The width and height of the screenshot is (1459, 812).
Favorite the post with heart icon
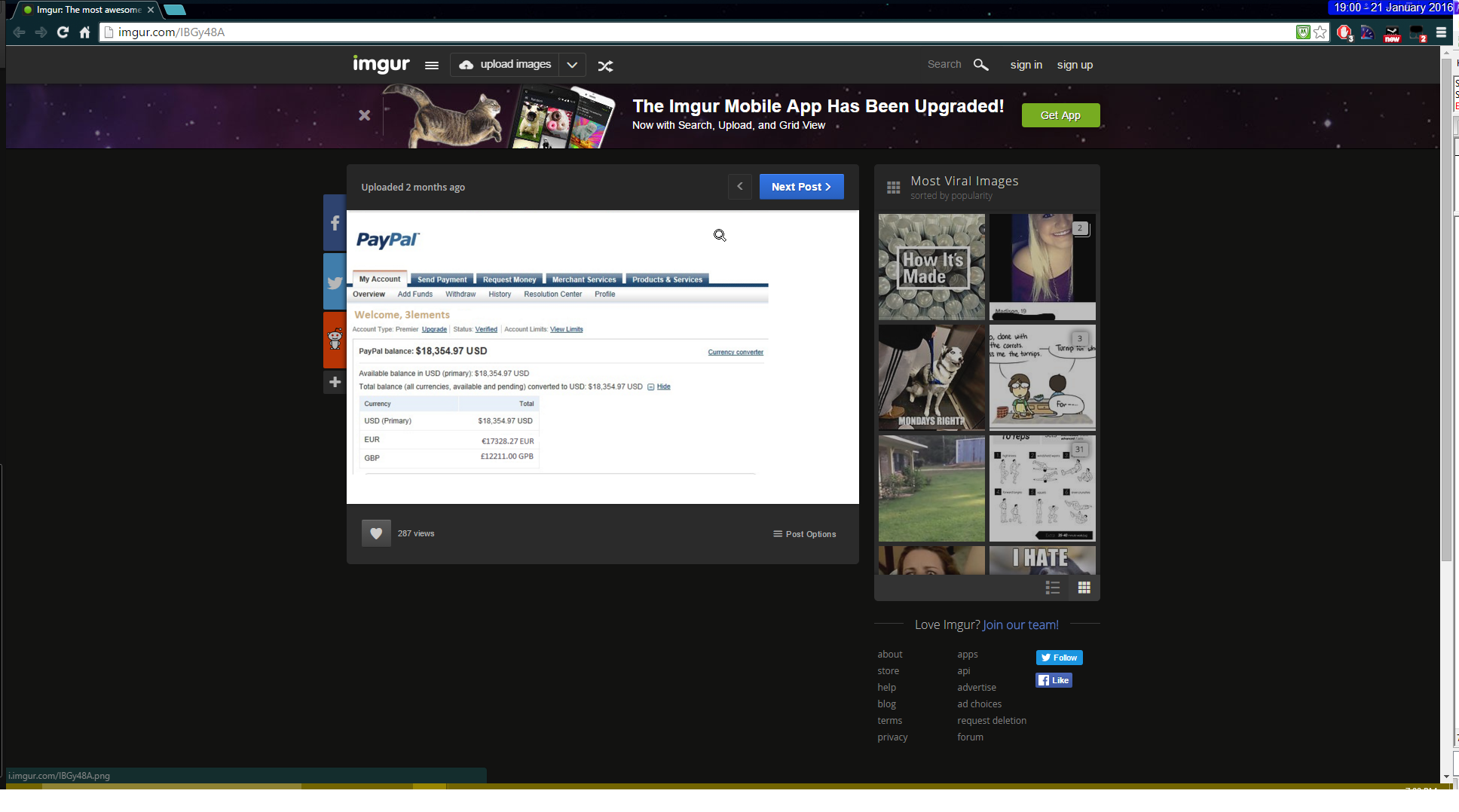(375, 533)
